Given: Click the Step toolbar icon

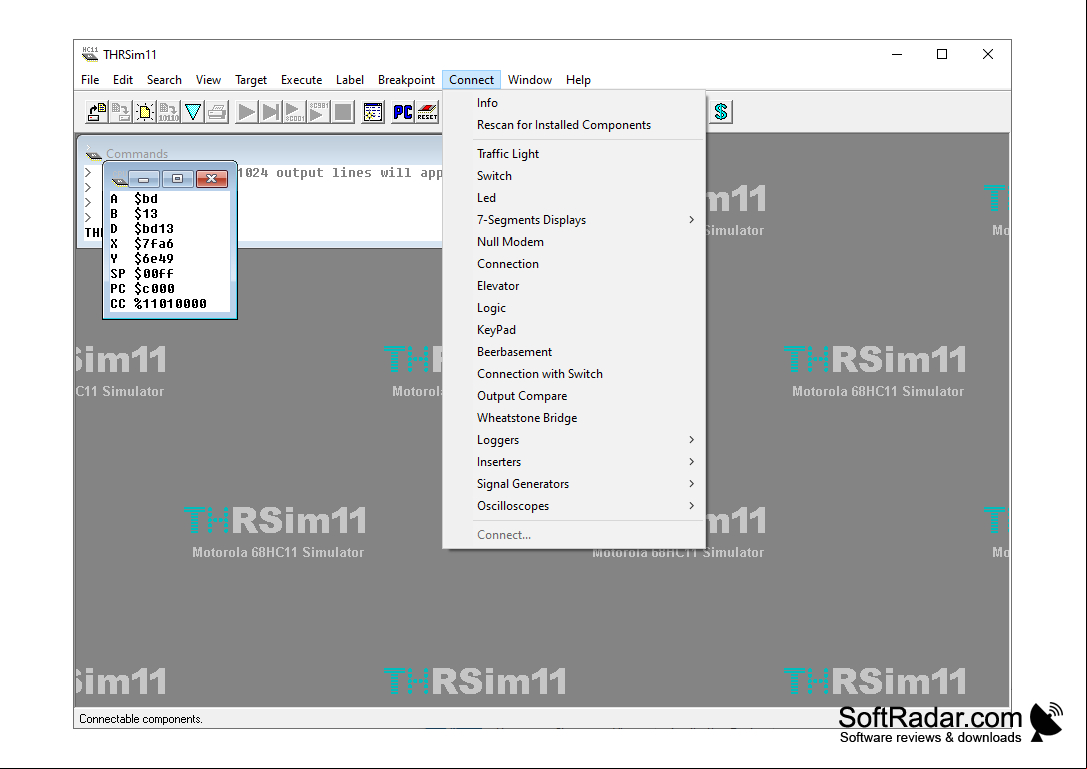Looking at the screenshot, I should click(x=270, y=112).
